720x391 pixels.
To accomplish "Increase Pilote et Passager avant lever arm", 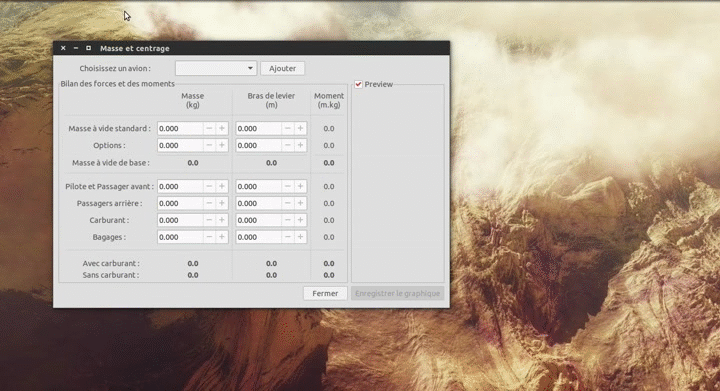I will pyautogui.click(x=300, y=186).
